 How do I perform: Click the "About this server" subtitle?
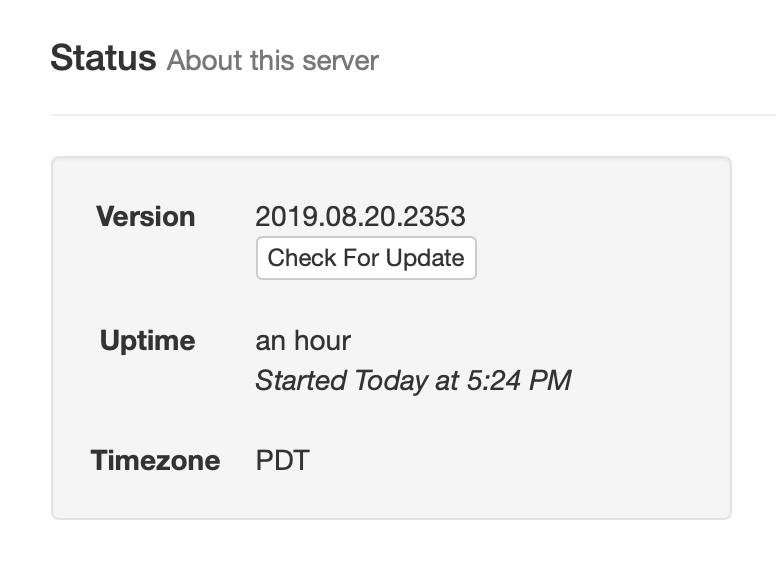click(272, 61)
